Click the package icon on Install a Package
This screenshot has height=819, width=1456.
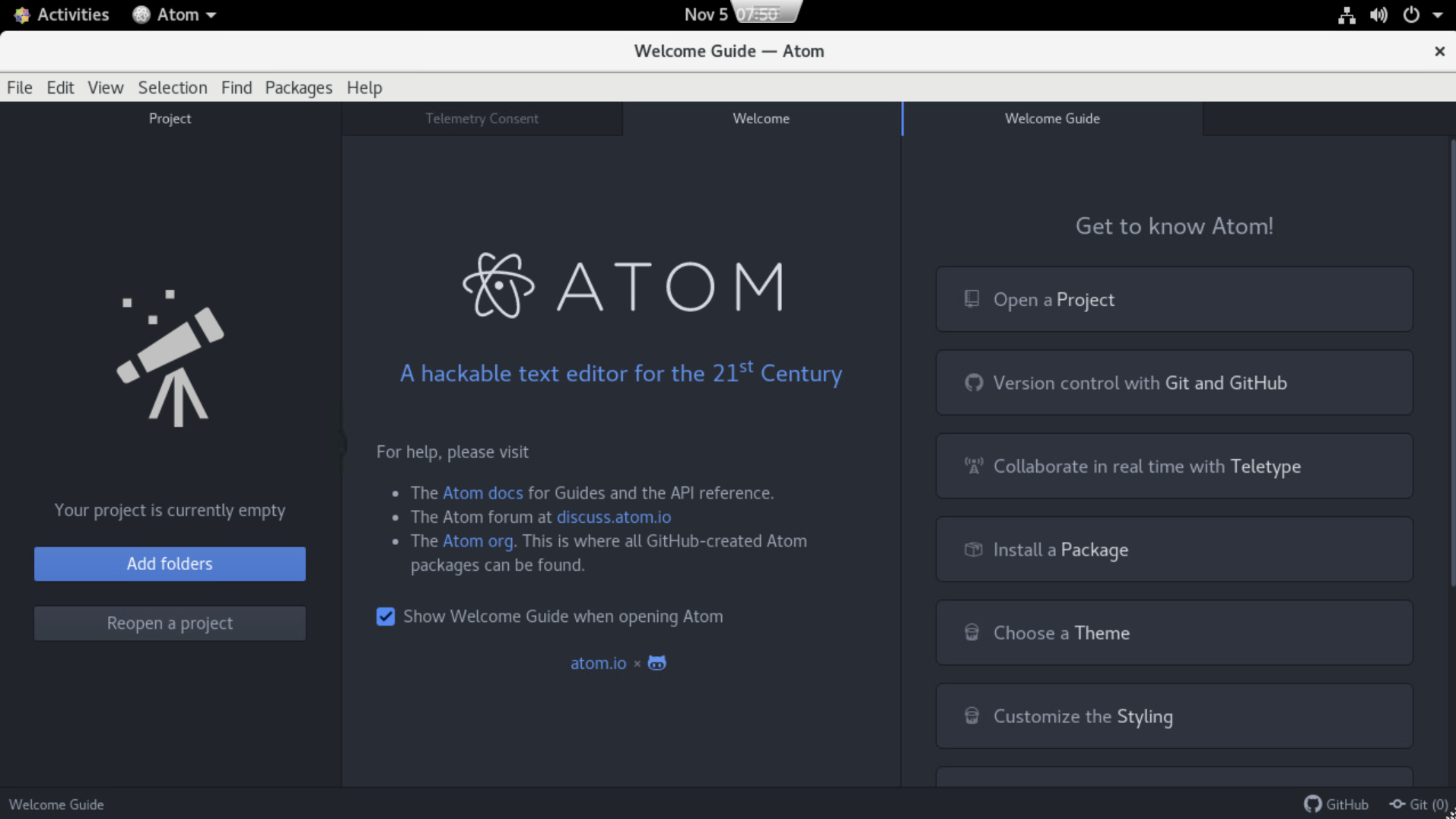tap(974, 550)
